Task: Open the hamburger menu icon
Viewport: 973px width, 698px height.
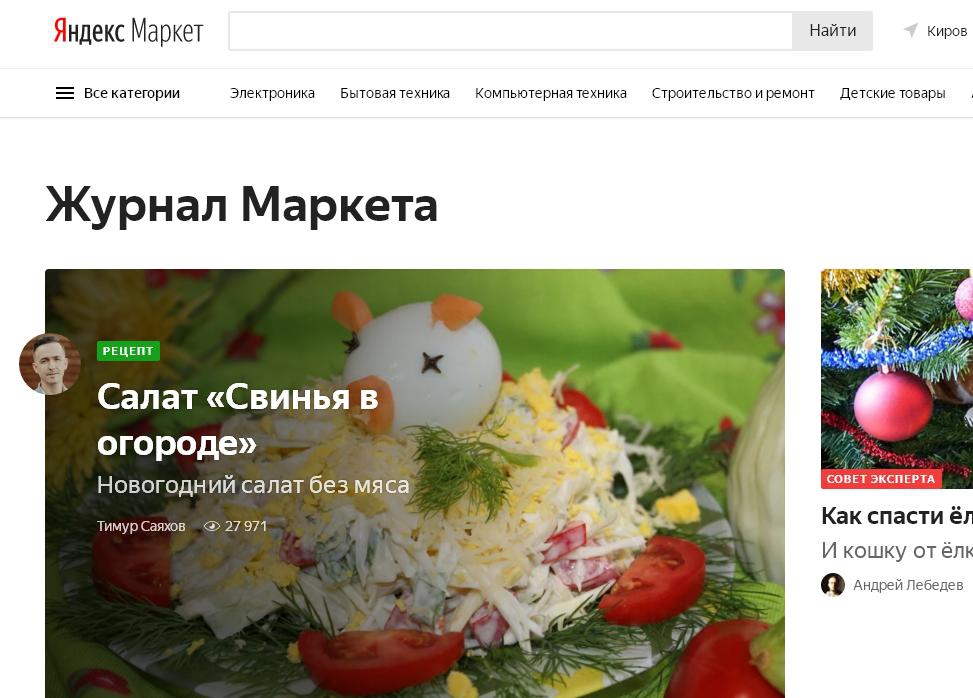Action: pos(65,93)
